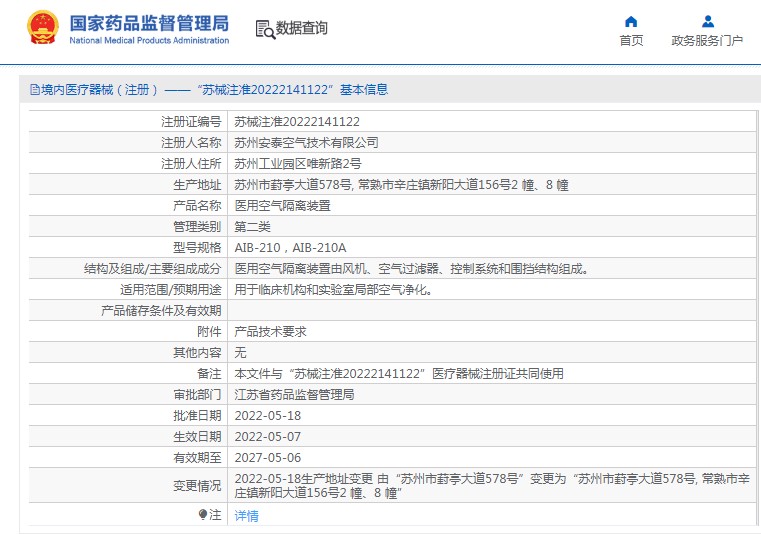Click the 批准日期 label
The image size is (761, 534).
pyautogui.click(x=198, y=416)
